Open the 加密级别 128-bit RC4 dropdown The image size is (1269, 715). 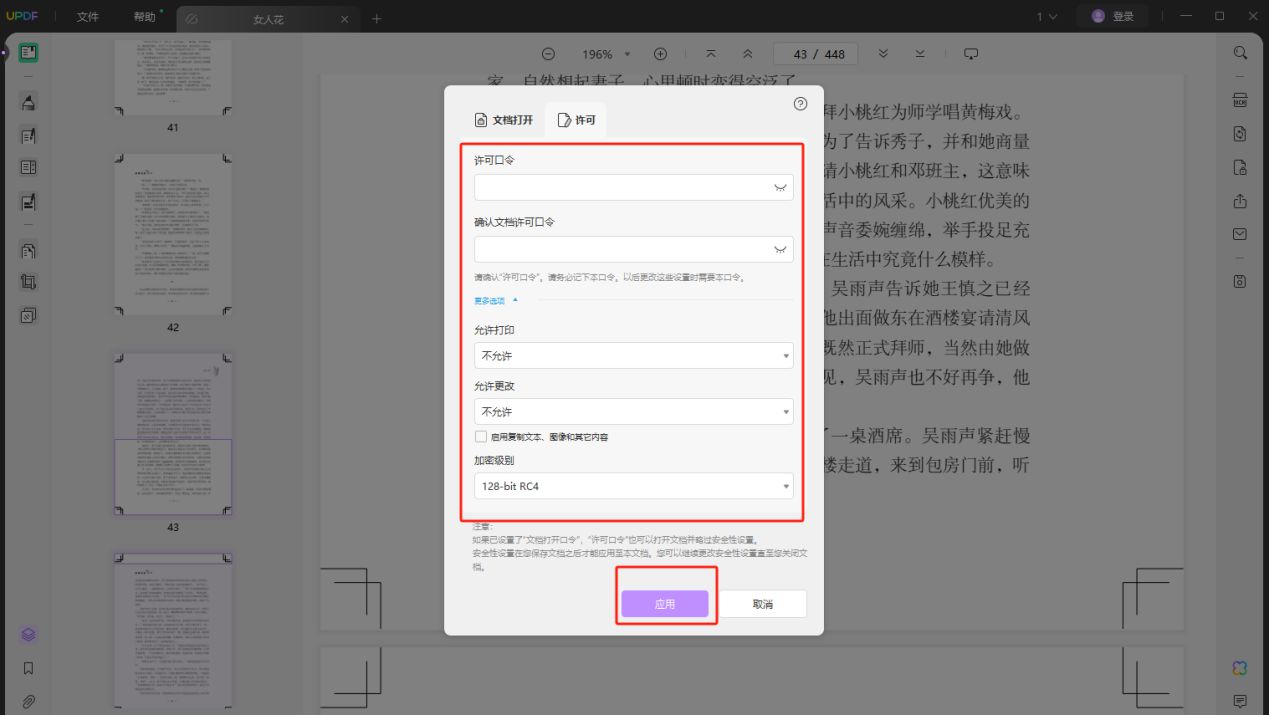[x=634, y=486]
